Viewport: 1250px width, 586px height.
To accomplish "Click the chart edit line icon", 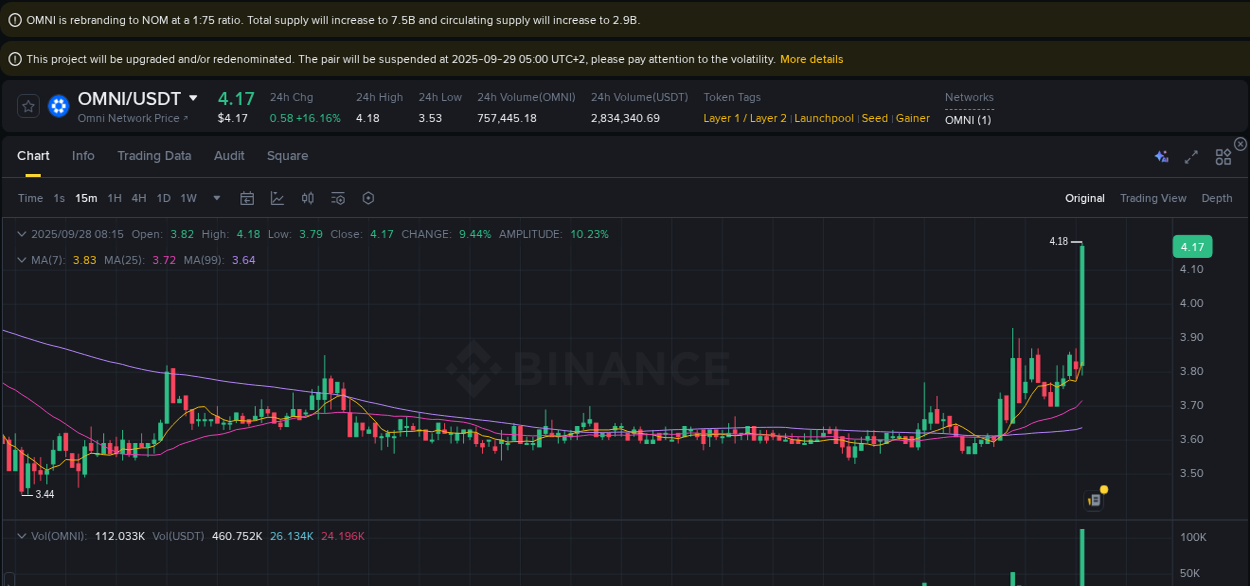I will (x=277, y=198).
